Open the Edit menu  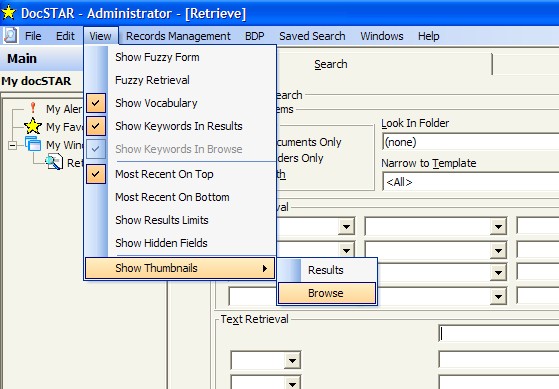[65, 36]
